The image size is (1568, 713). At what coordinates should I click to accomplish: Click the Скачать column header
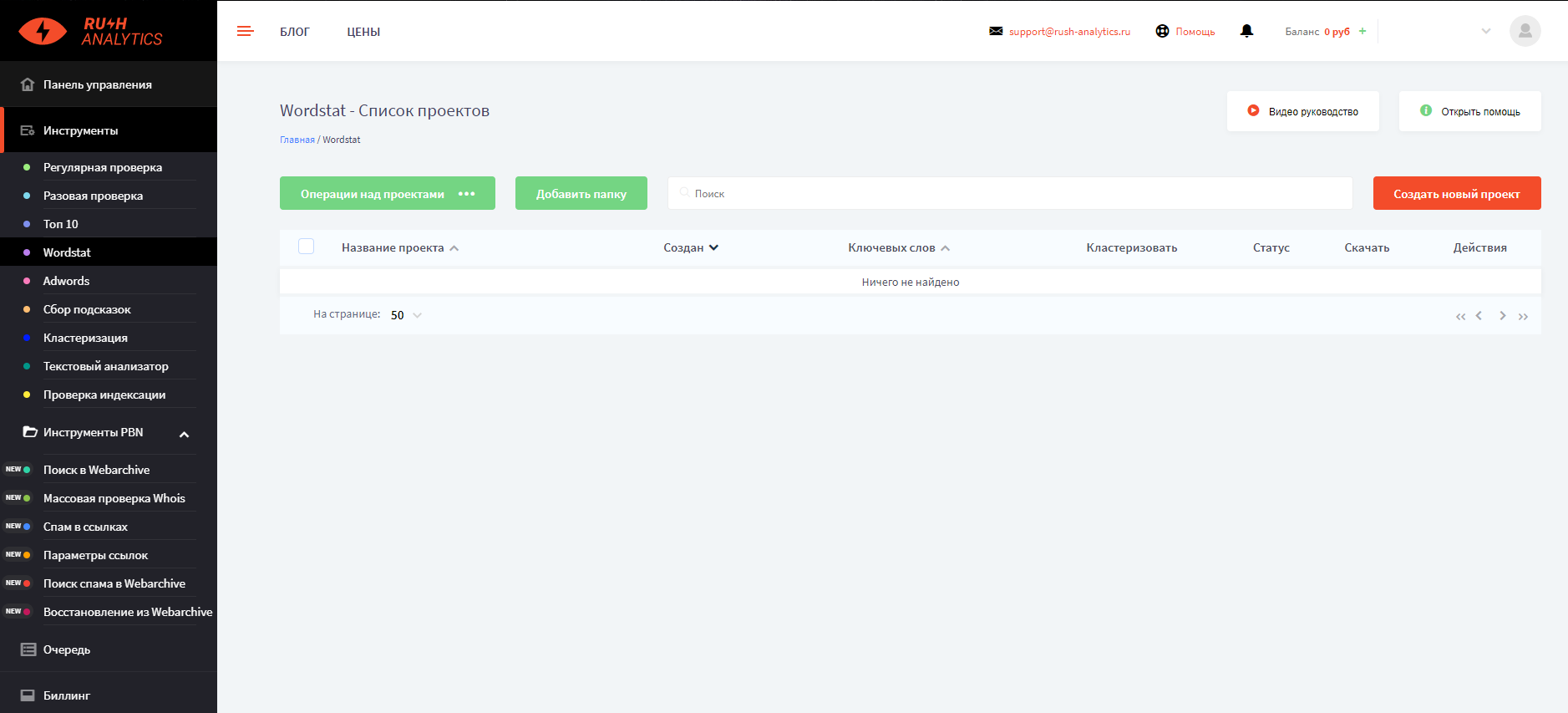1367,247
